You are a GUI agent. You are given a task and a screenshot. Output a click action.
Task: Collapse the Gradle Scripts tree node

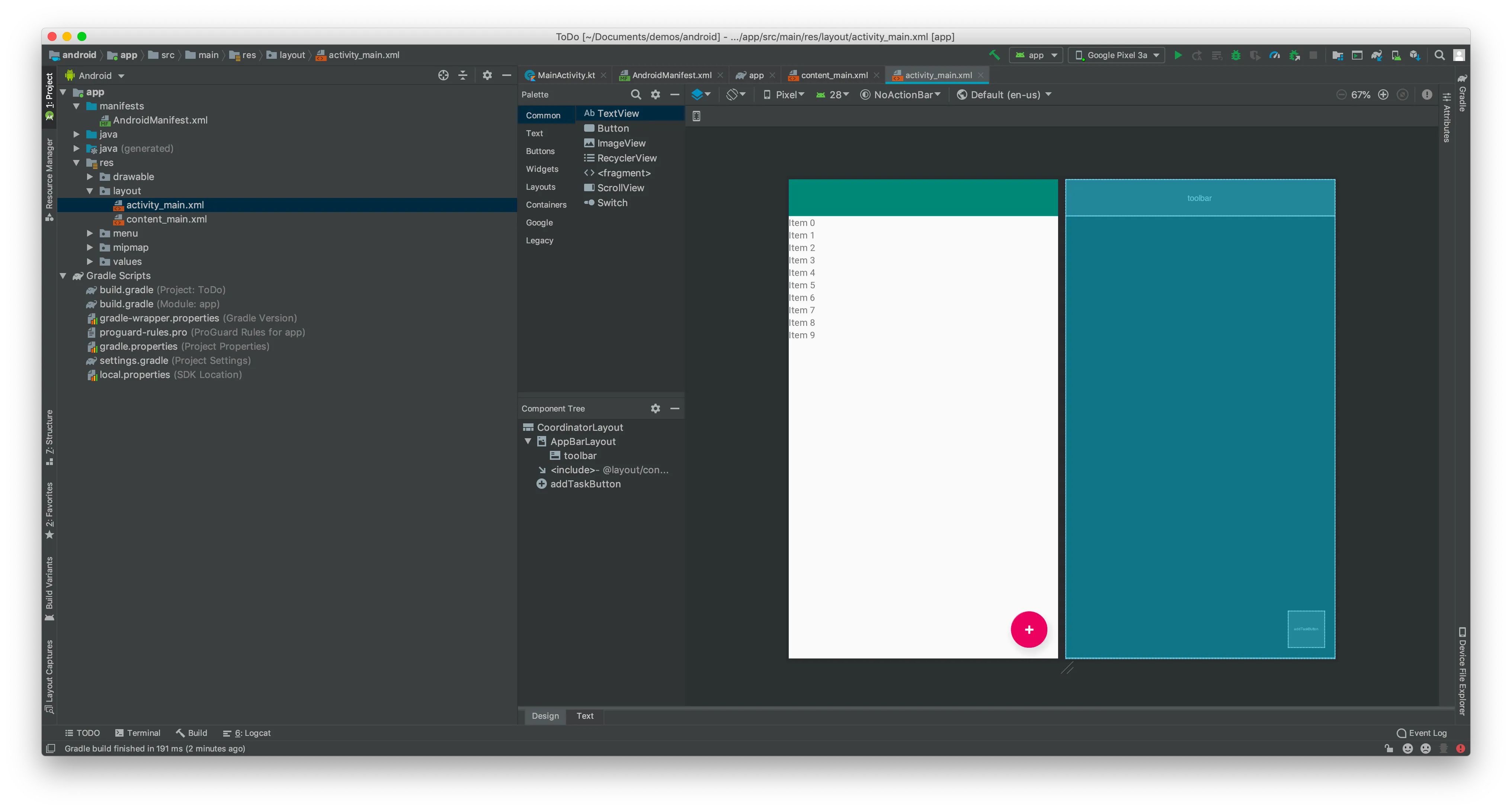(63, 276)
